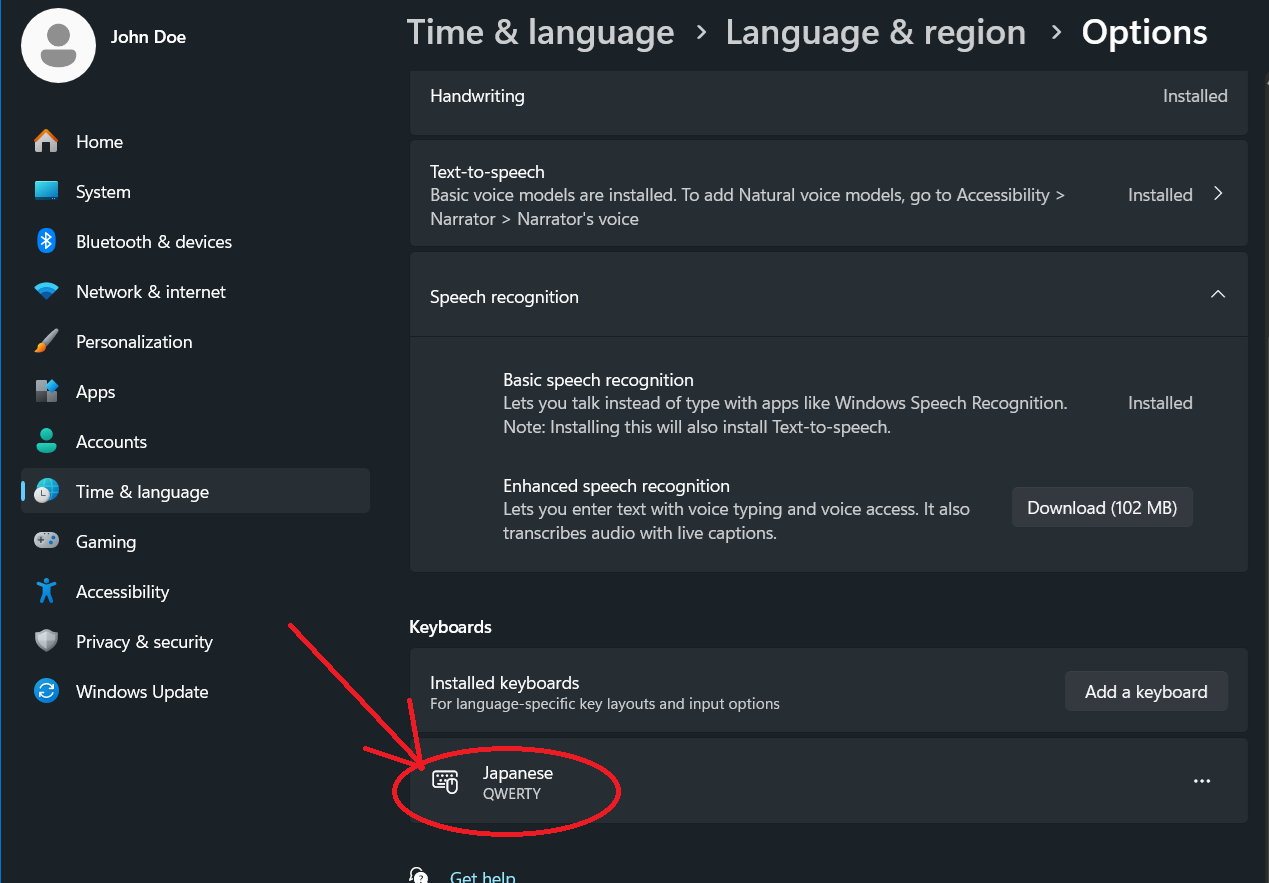
Task: Click the Apps icon in sidebar
Action: click(x=46, y=391)
